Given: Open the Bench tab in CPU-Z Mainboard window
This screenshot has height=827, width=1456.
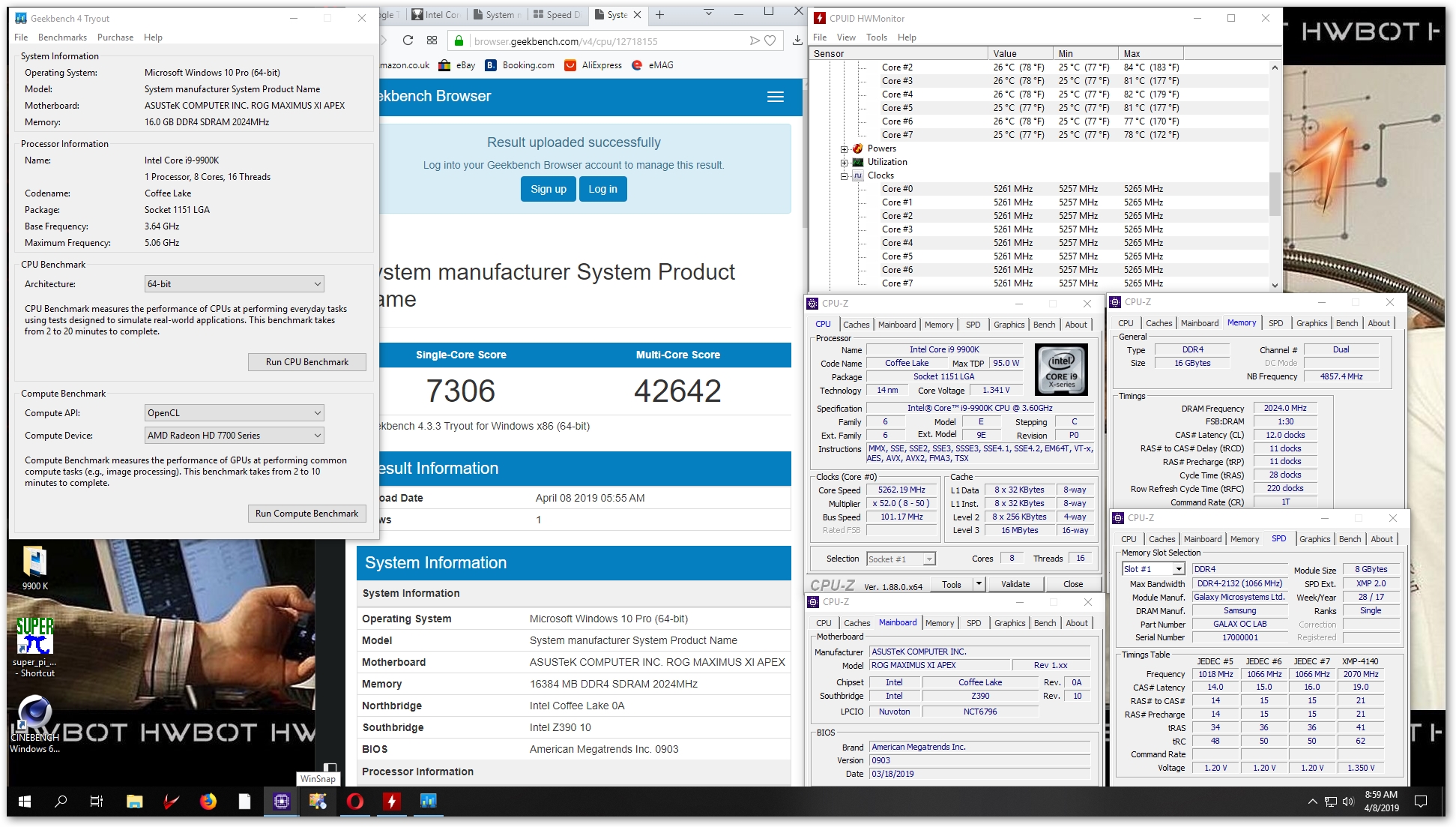Looking at the screenshot, I should [x=1045, y=623].
